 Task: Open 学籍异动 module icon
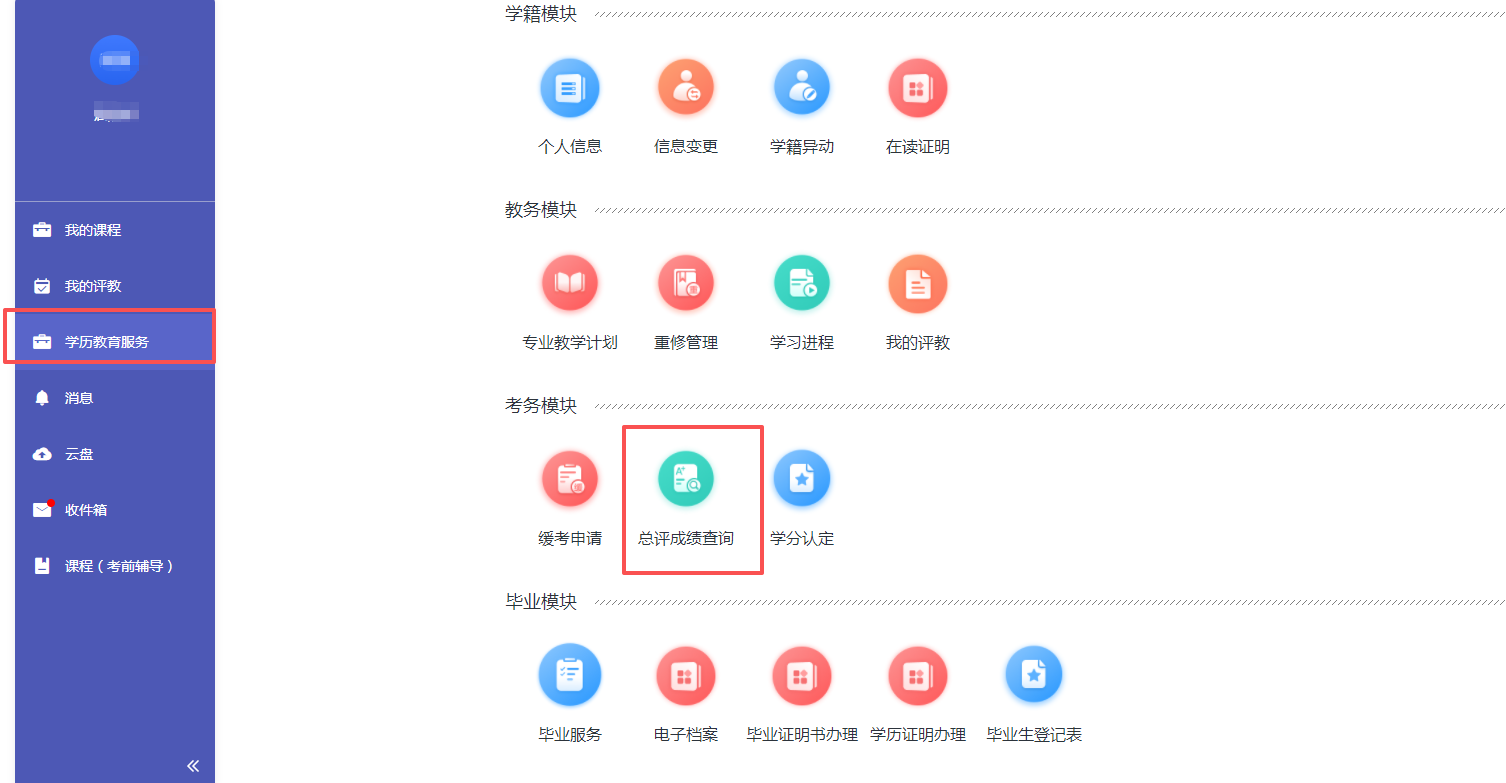click(801, 89)
